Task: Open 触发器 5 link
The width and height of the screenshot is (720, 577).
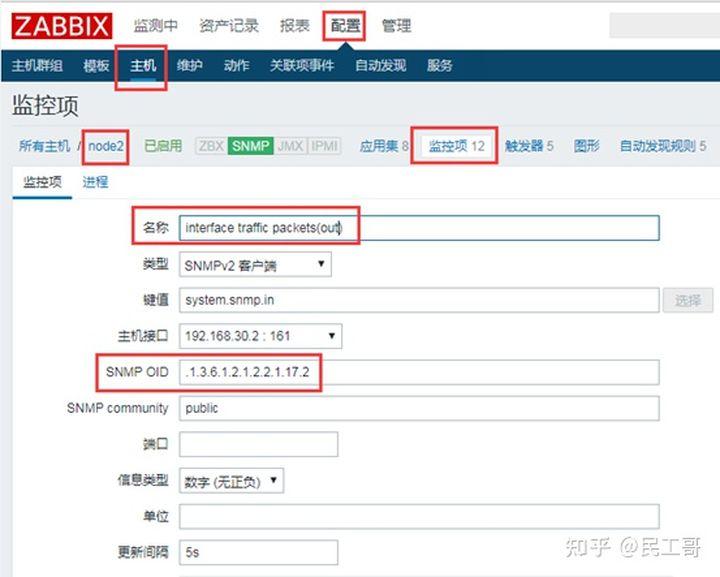Action: [x=529, y=146]
